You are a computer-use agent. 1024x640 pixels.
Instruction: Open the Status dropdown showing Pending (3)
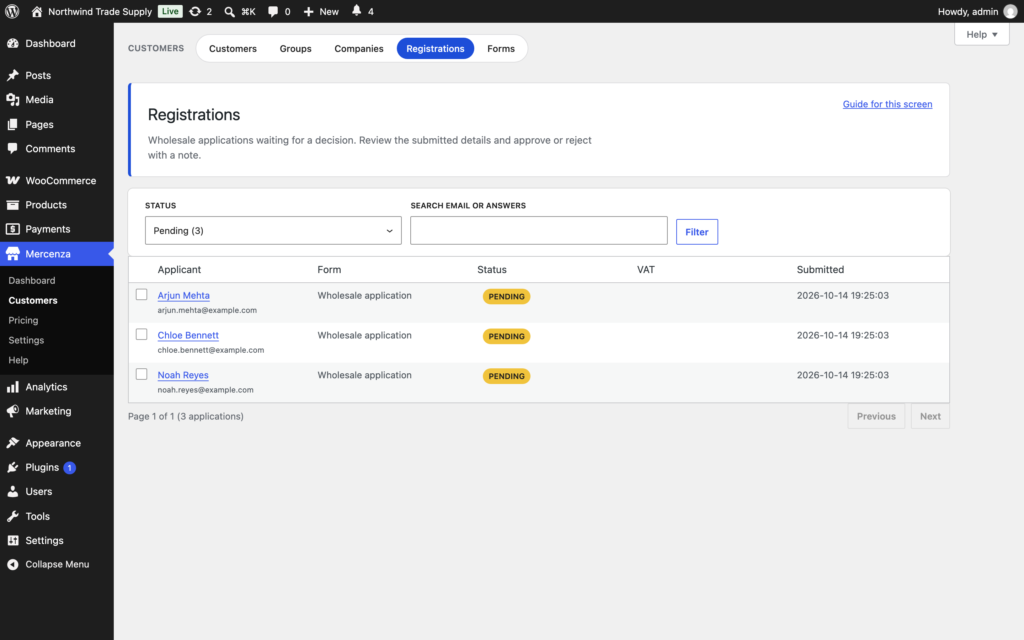273,231
